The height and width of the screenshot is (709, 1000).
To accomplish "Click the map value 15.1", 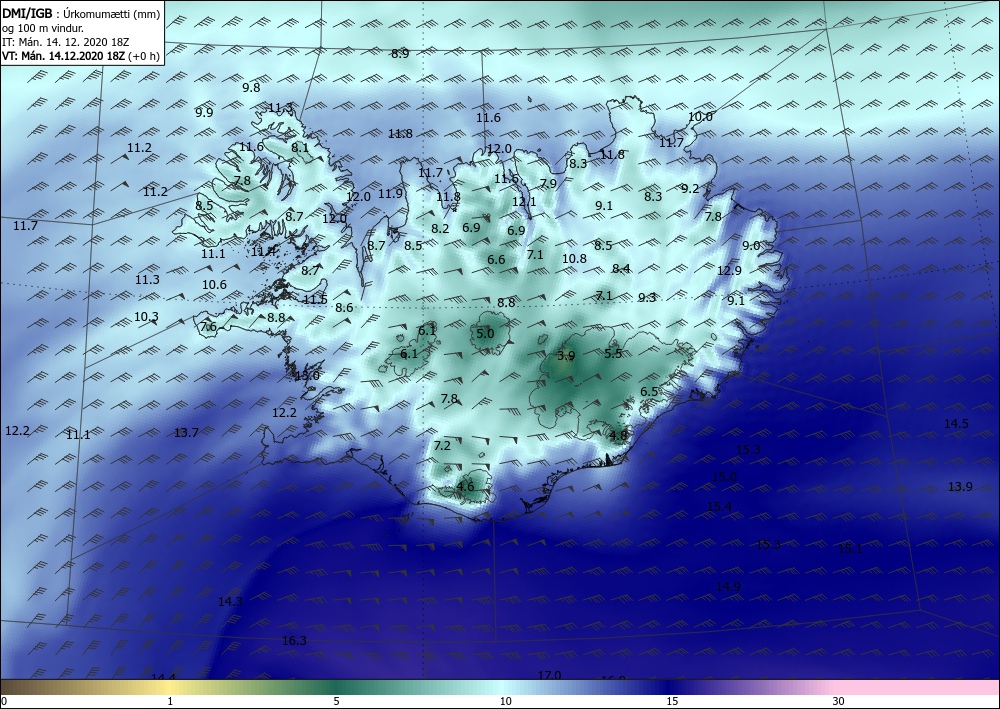I will [850, 549].
